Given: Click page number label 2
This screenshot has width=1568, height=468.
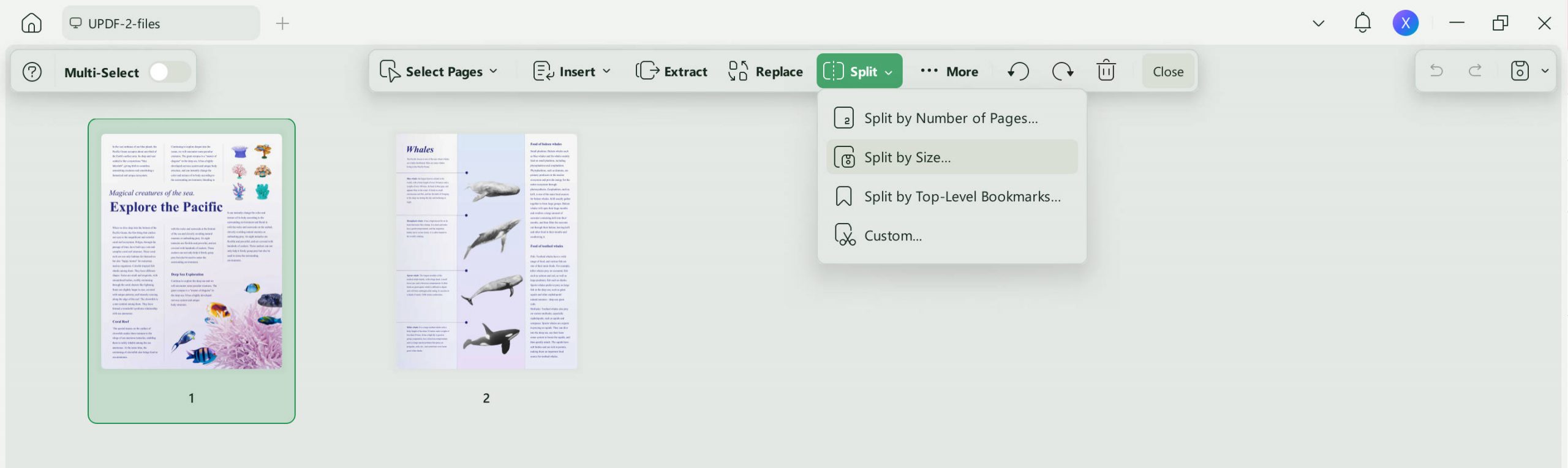Looking at the screenshot, I should click(486, 398).
